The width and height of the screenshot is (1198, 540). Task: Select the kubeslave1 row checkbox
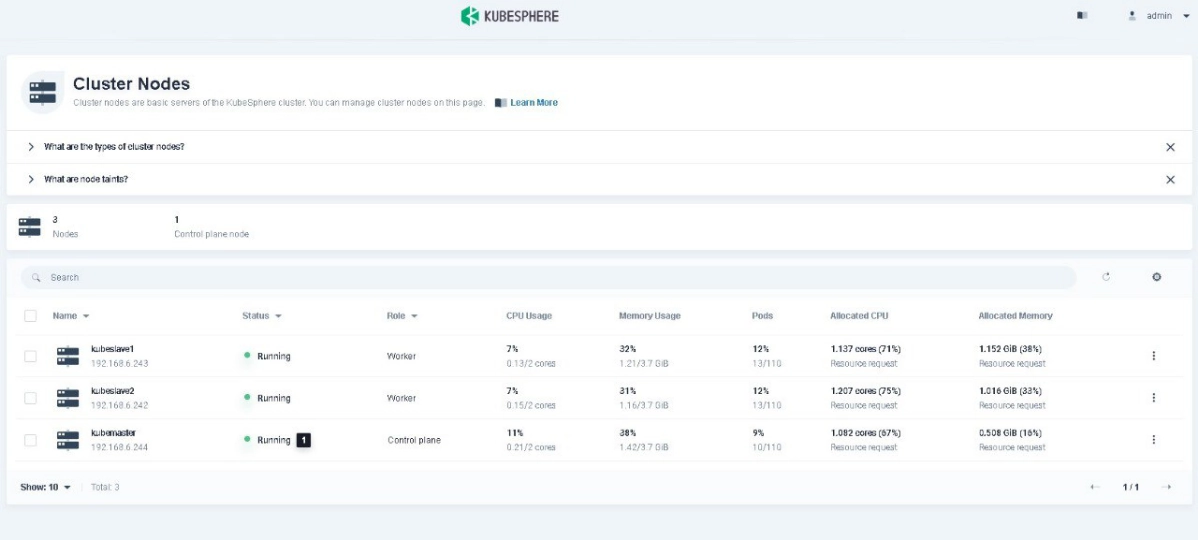(31, 356)
